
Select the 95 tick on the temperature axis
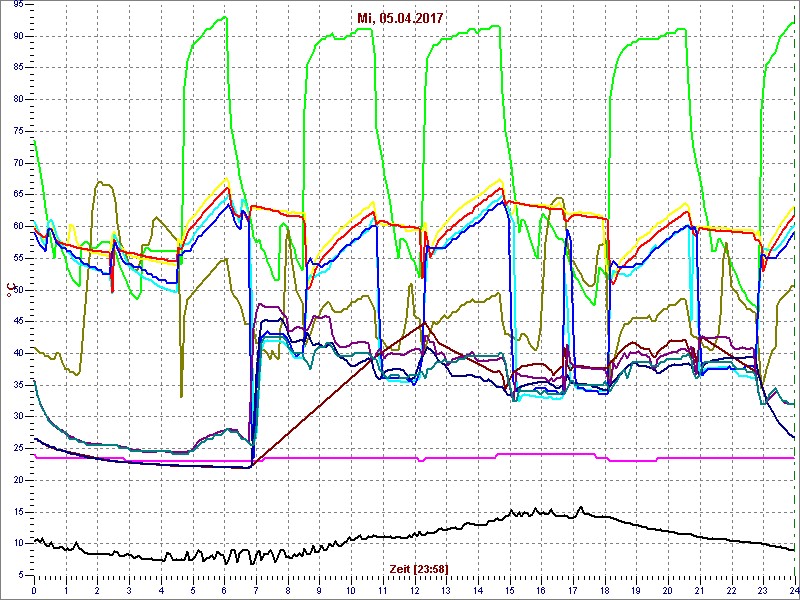pos(19,4)
